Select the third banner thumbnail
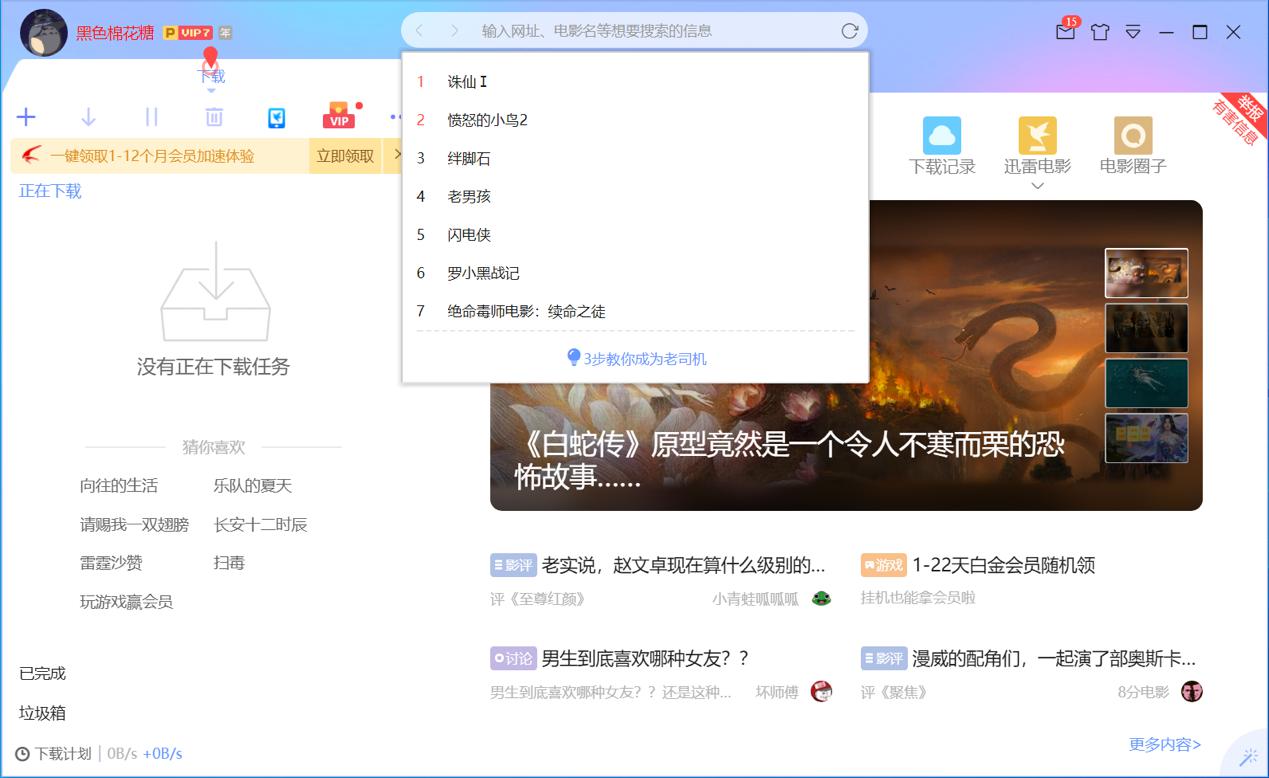This screenshot has height=778, width=1269. click(1146, 383)
